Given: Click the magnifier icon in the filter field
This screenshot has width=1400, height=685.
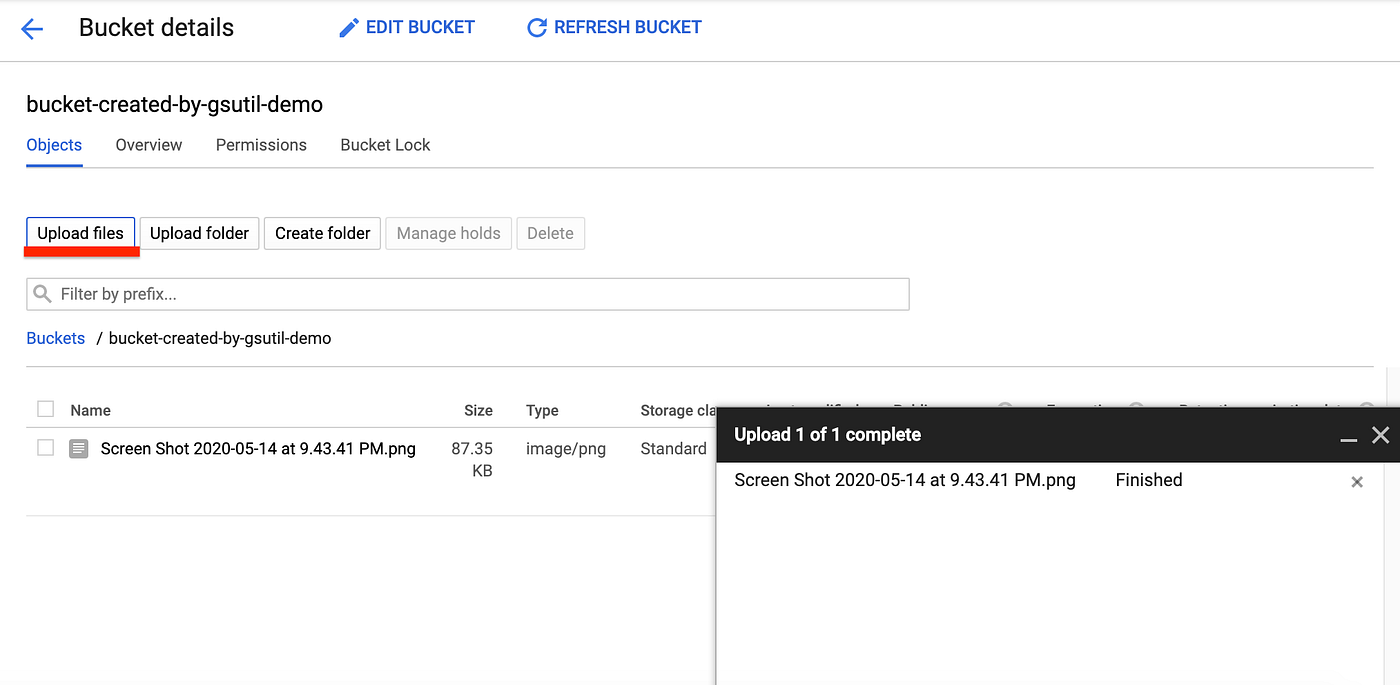Looking at the screenshot, I should click(42, 293).
